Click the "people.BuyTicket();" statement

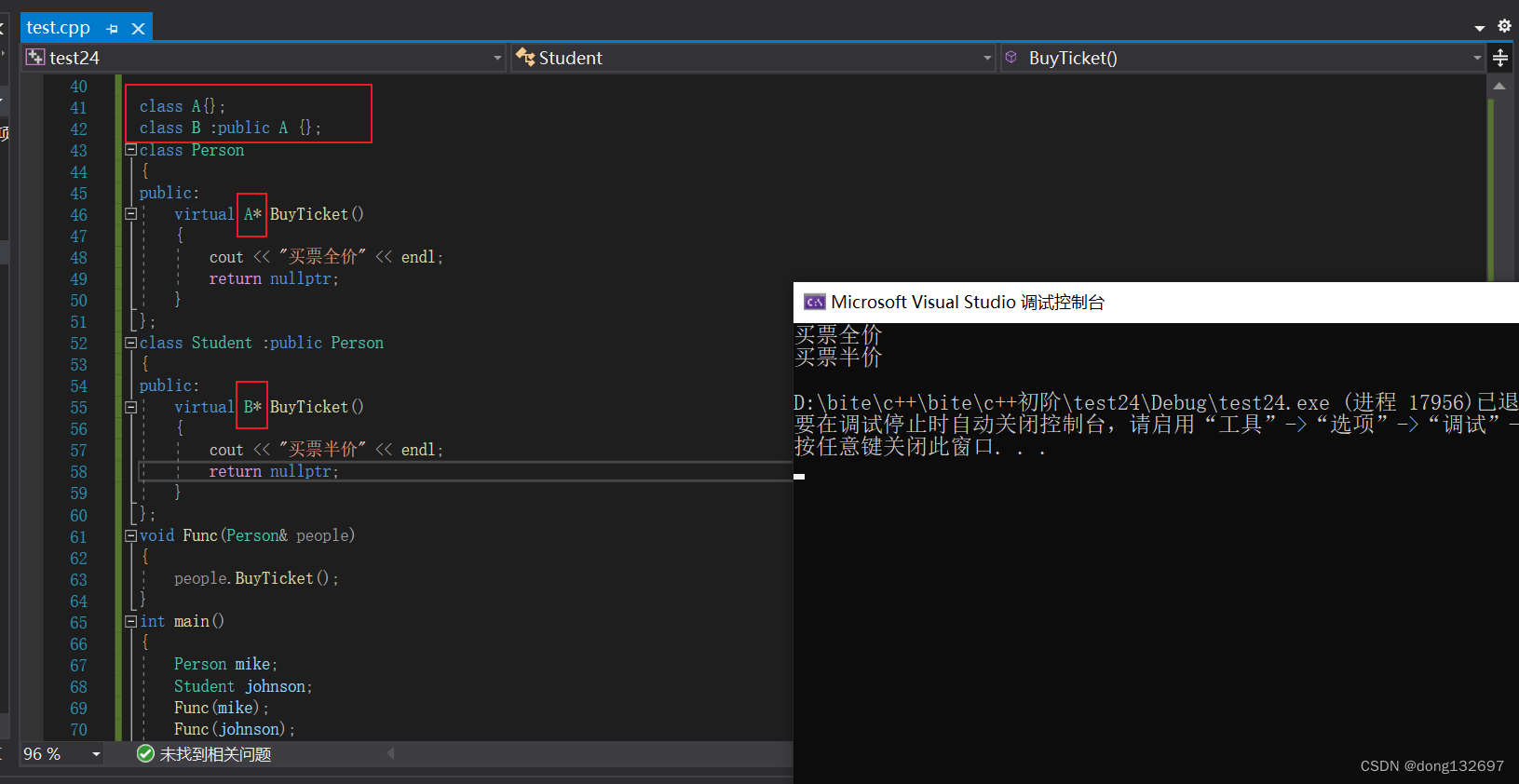click(x=256, y=578)
